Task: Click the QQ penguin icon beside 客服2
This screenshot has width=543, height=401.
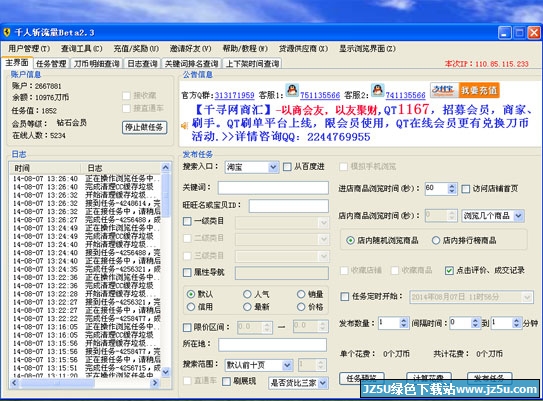Action: coord(377,90)
